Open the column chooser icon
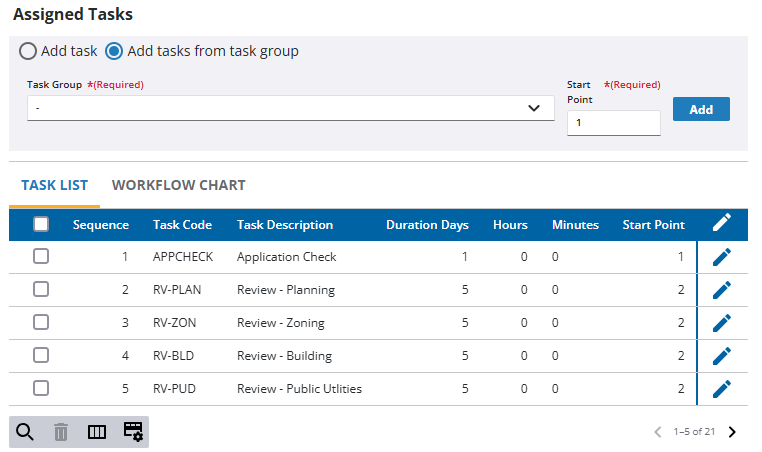 pyautogui.click(x=97, y=432)
